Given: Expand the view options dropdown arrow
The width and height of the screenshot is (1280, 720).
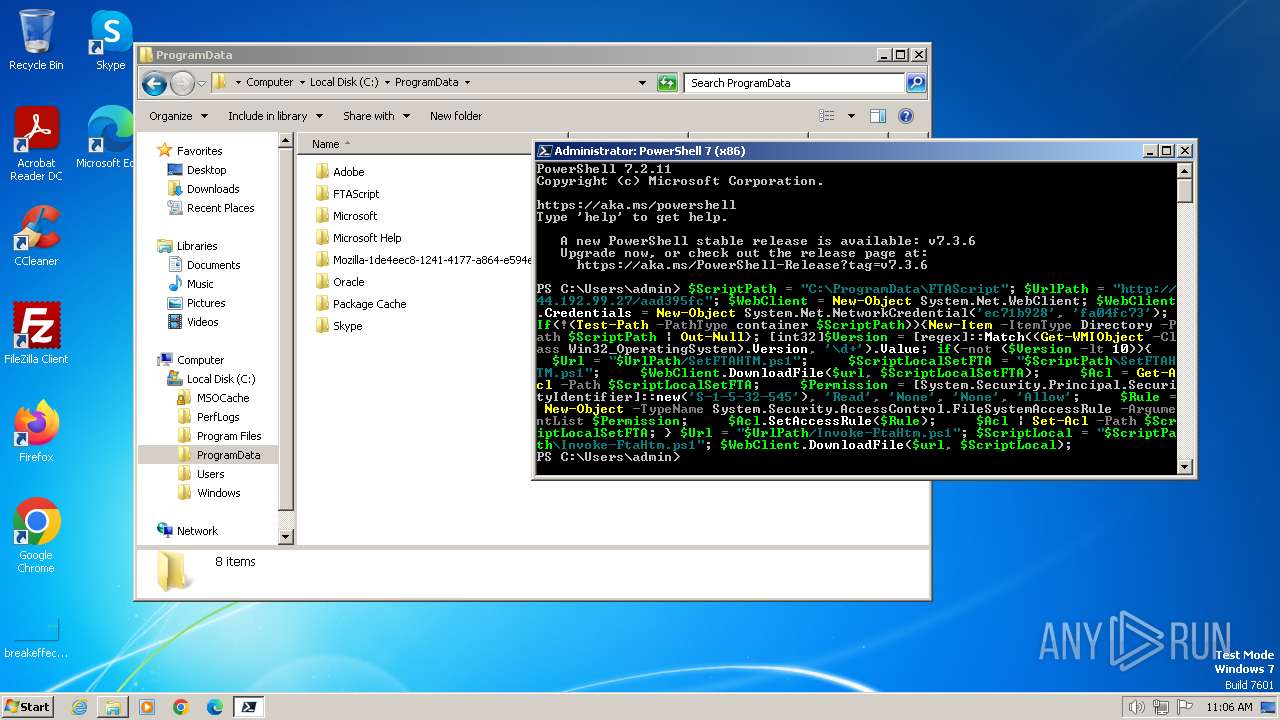Looking at the screenshot, I should coord(851,116).
